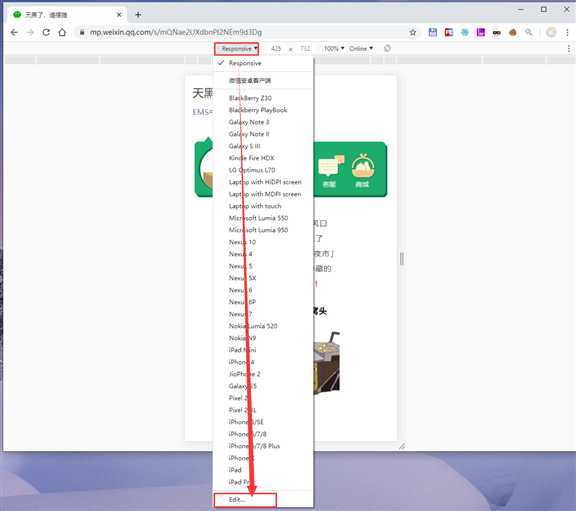Select Nokia Lumia 520
576x511 pixels.
(263, 326)
